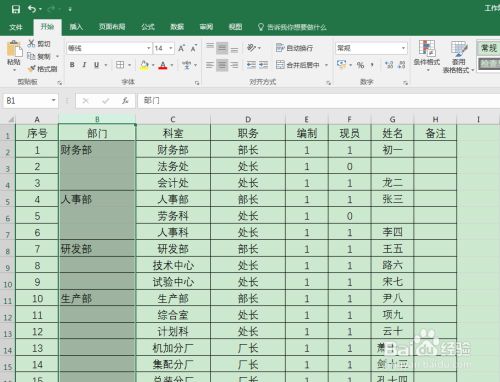Click cell containing 技术中心

pyautogui.click(x=173, y=265)
